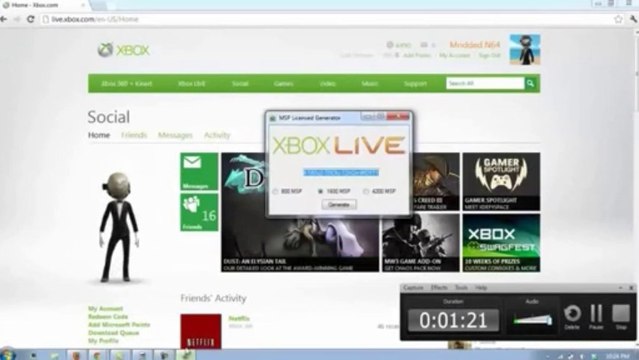Open the Friends tile showing 16
Viewport: 639px width, 360px height.
click(x=199, y=212)
